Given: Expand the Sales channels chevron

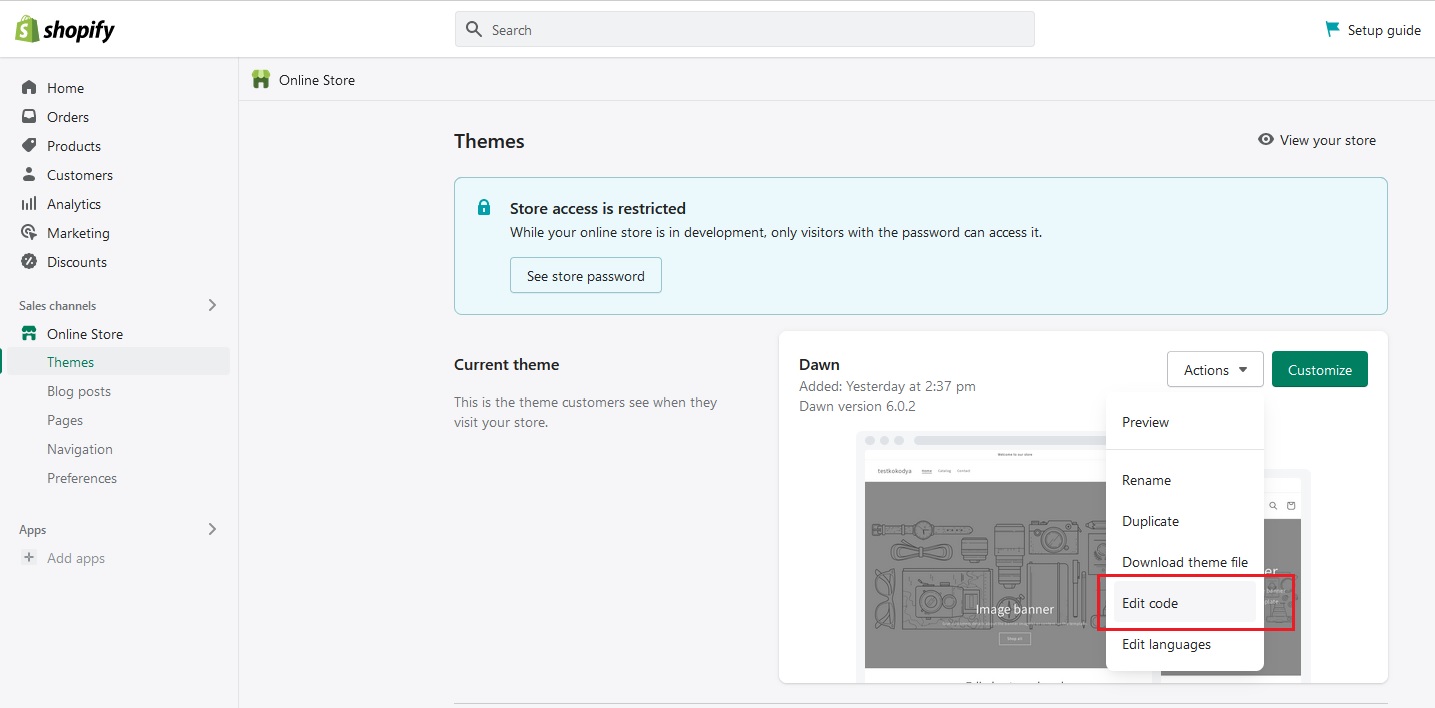Looking at the screenshot, I should pyautogui.click(x=212, y=305).
